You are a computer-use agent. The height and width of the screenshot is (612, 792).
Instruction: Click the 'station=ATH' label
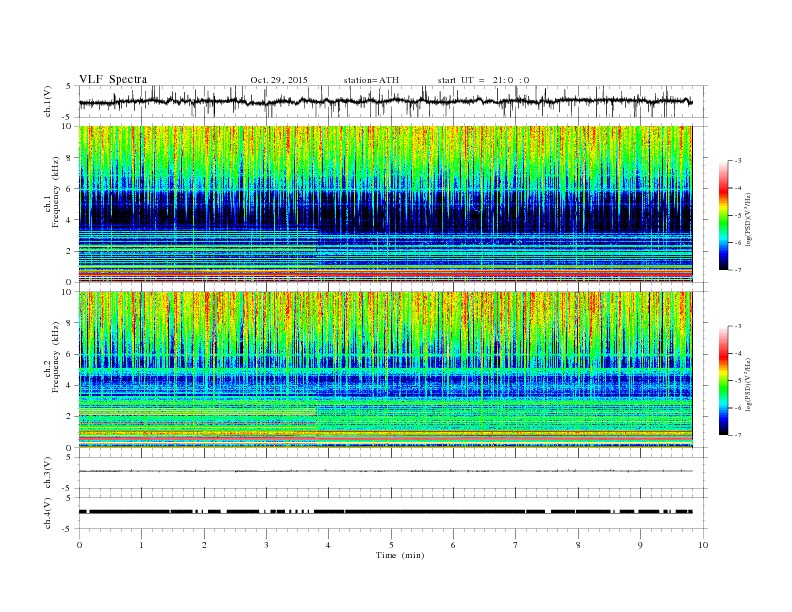click(371, 80)
